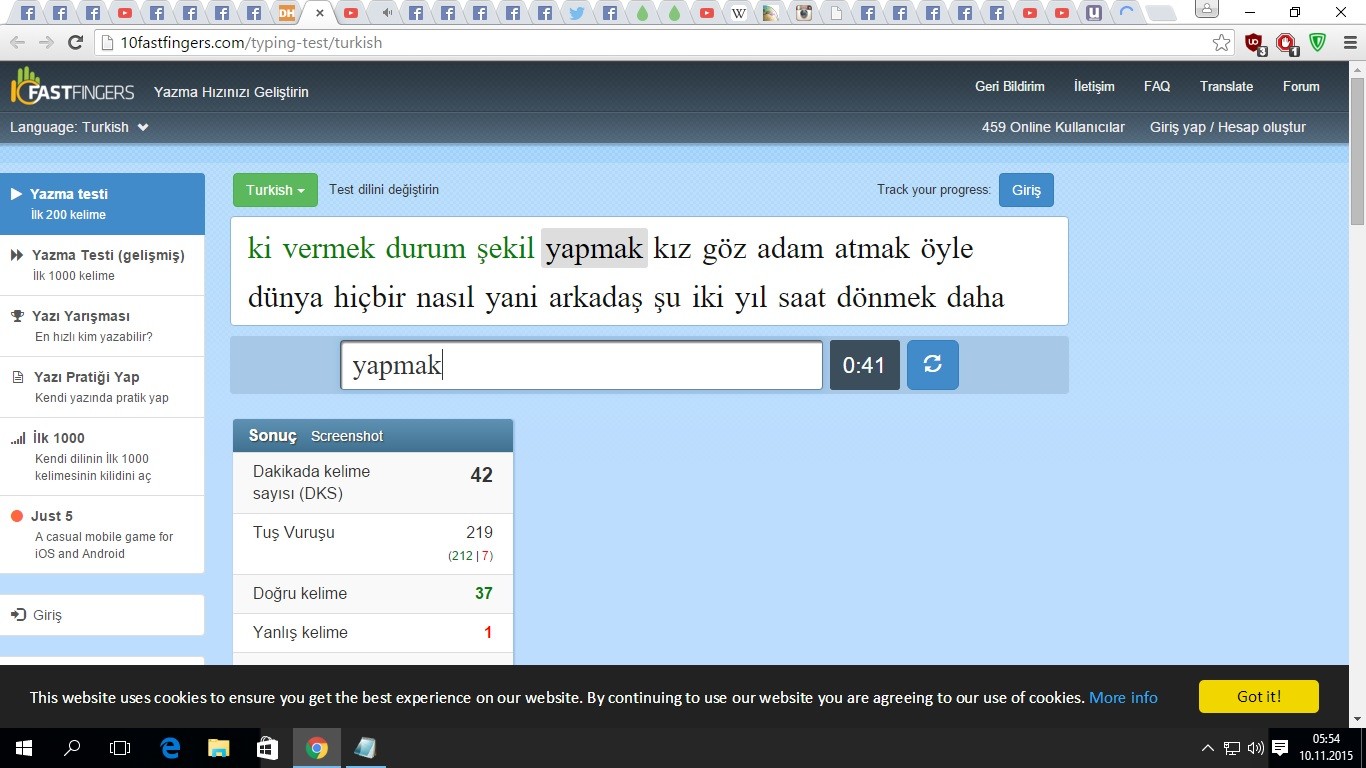Open Just 5 mobile game item
This screenshot has height=768, width=1366.
coord(102,534)
